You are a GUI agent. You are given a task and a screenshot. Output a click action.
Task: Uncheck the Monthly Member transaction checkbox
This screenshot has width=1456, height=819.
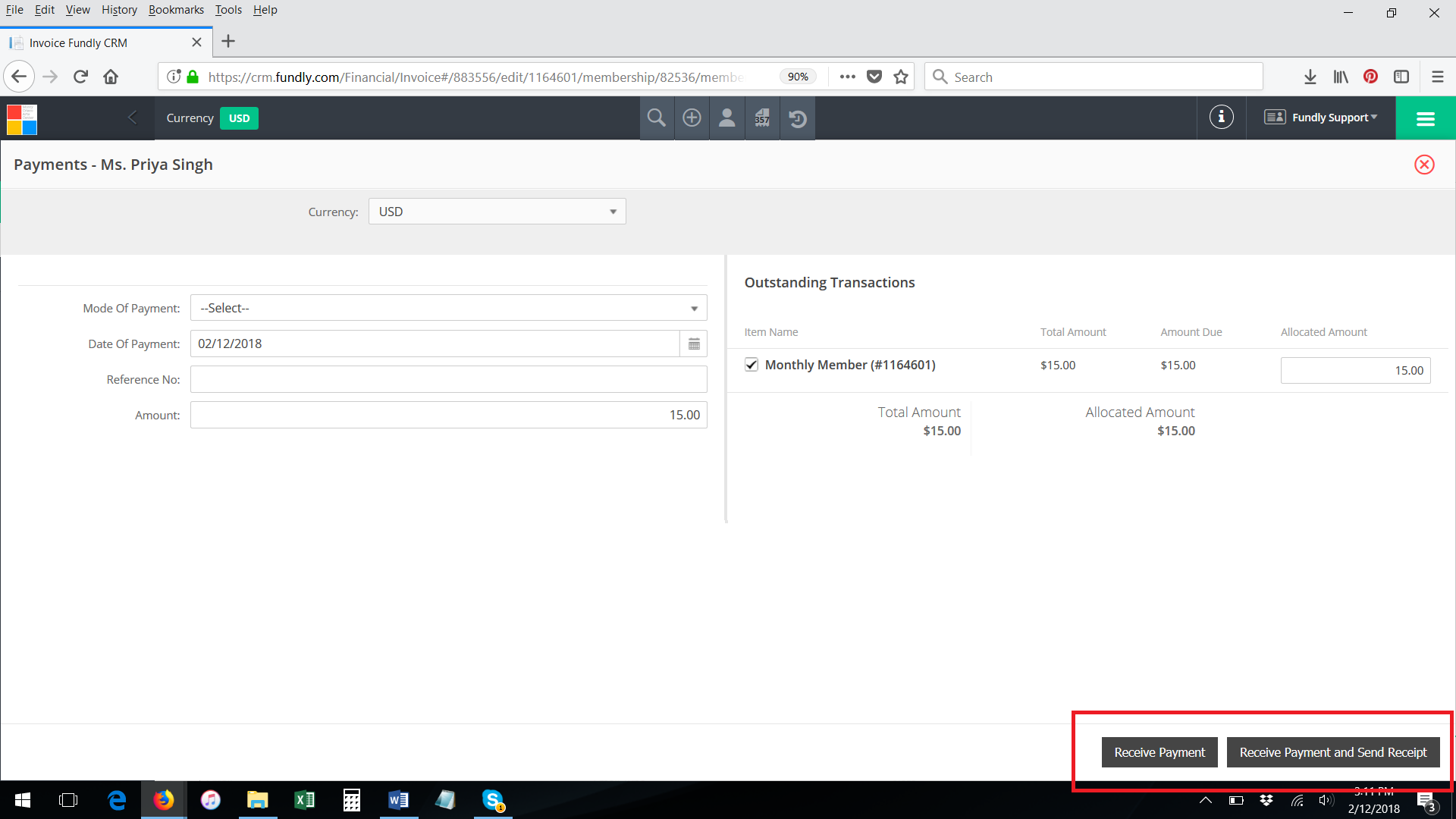752,365
